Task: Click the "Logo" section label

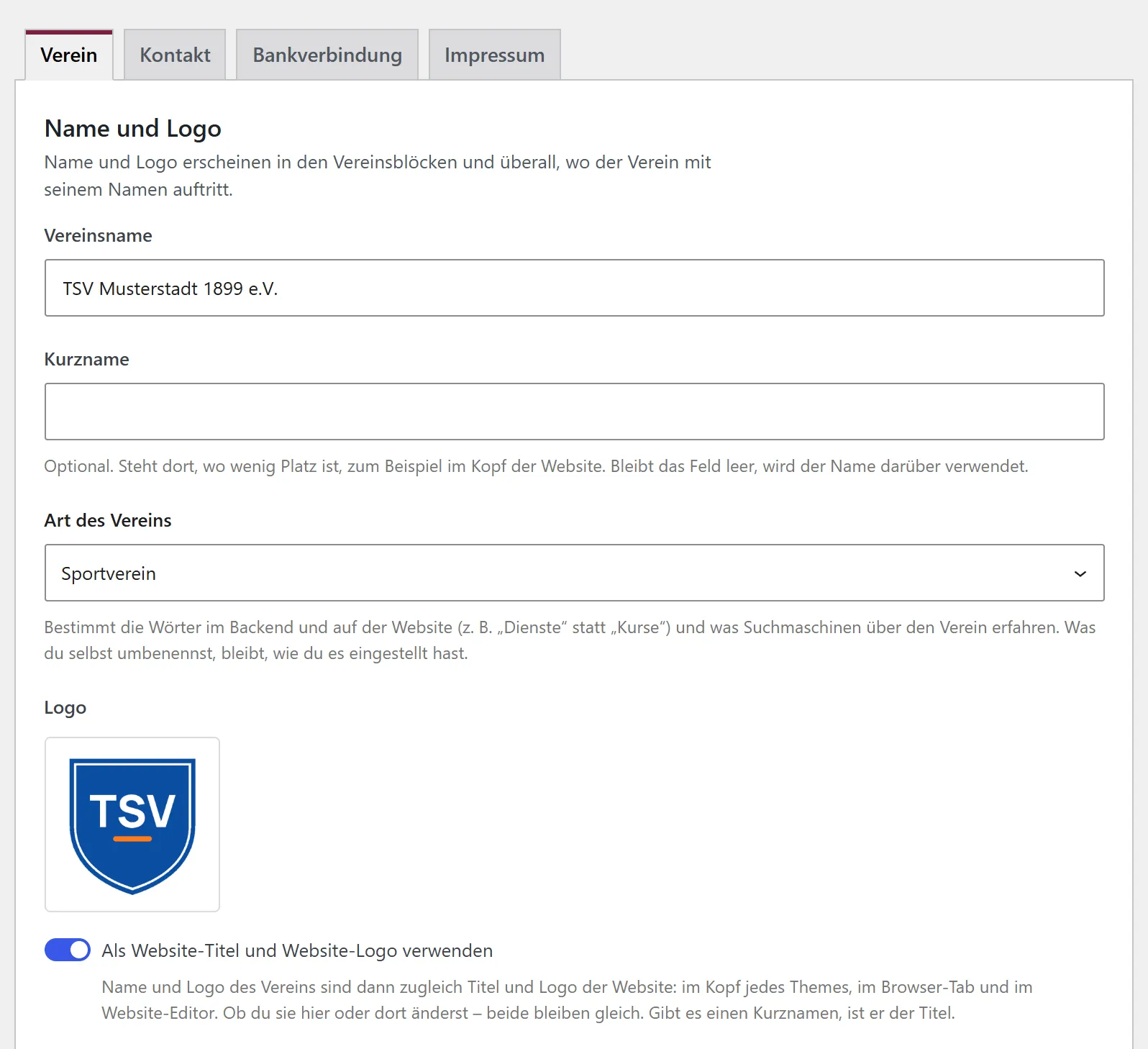Action: [65, 708]
